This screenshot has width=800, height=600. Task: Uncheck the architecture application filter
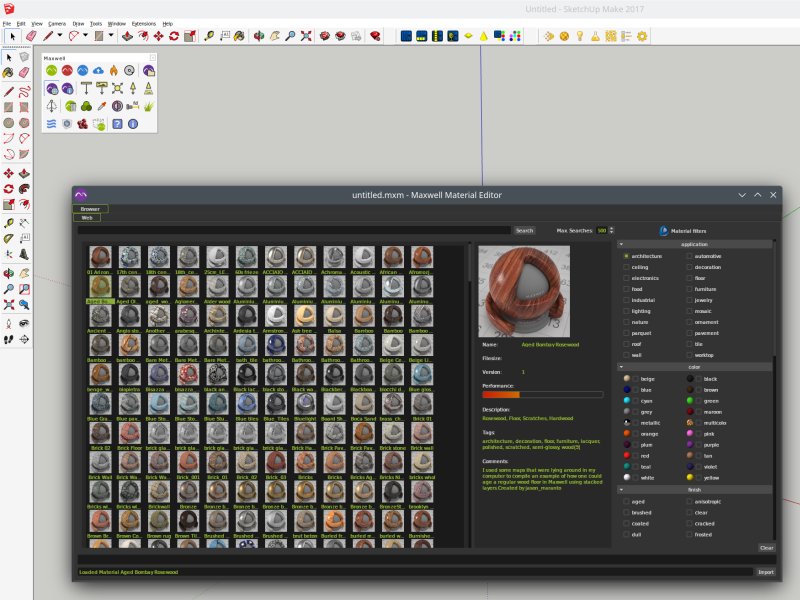(x=627, y=254)
